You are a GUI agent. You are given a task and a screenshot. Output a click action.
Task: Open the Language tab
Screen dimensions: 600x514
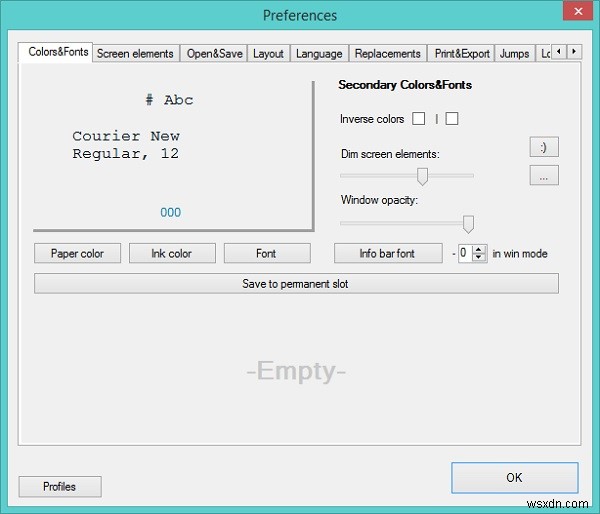tap(320, 54)
